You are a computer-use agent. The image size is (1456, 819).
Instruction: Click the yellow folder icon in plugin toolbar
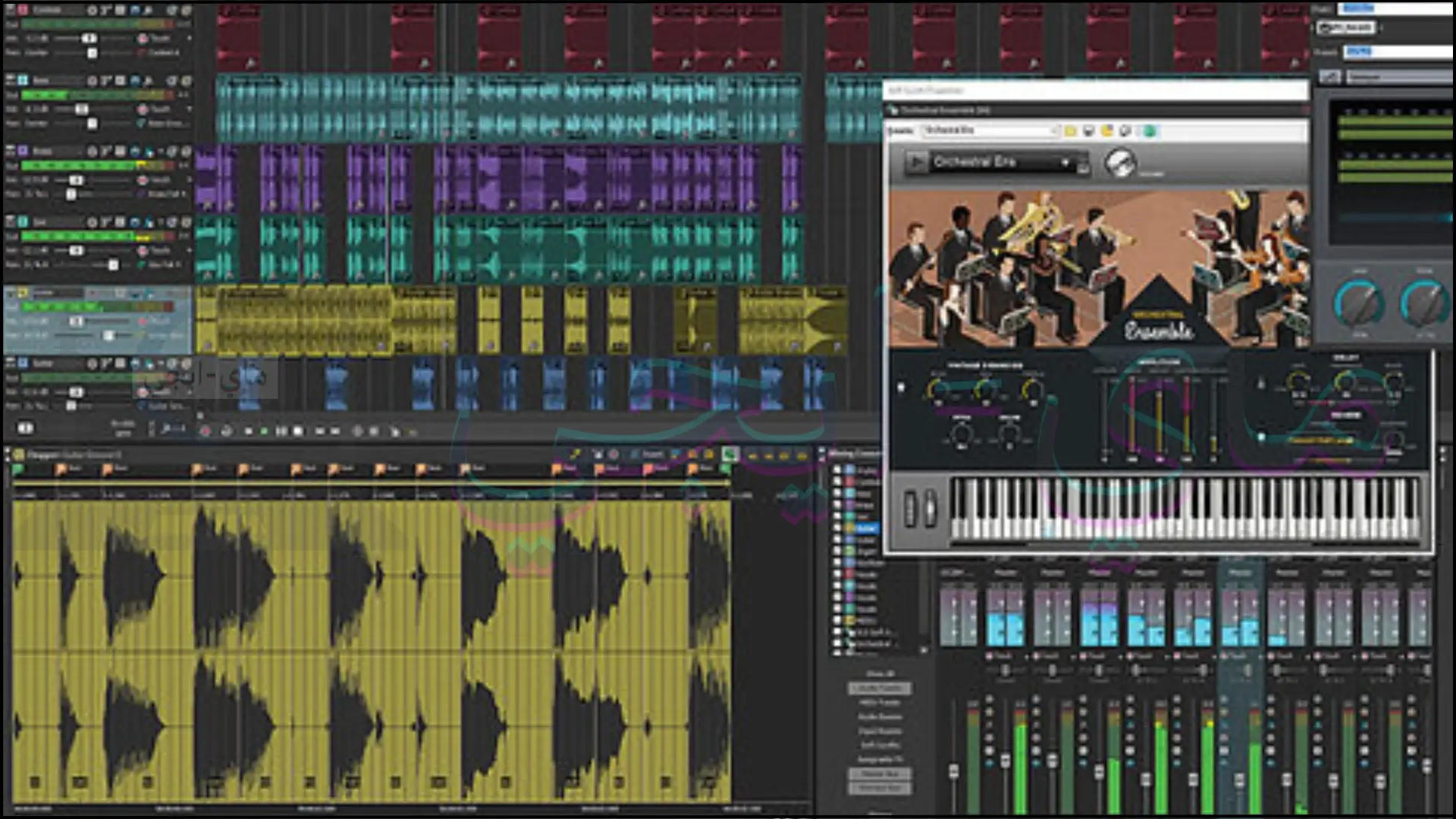click(1070, 131)
